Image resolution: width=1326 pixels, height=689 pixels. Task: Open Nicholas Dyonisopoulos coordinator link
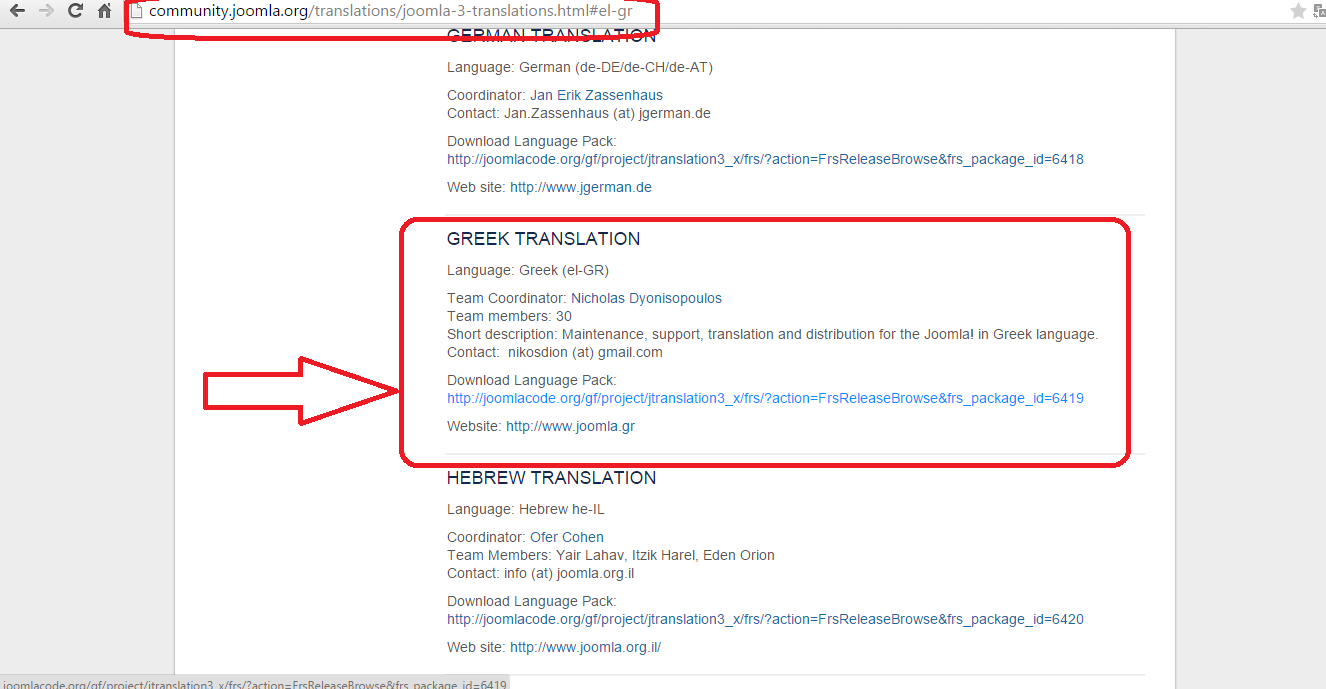[x=646, y=299]
